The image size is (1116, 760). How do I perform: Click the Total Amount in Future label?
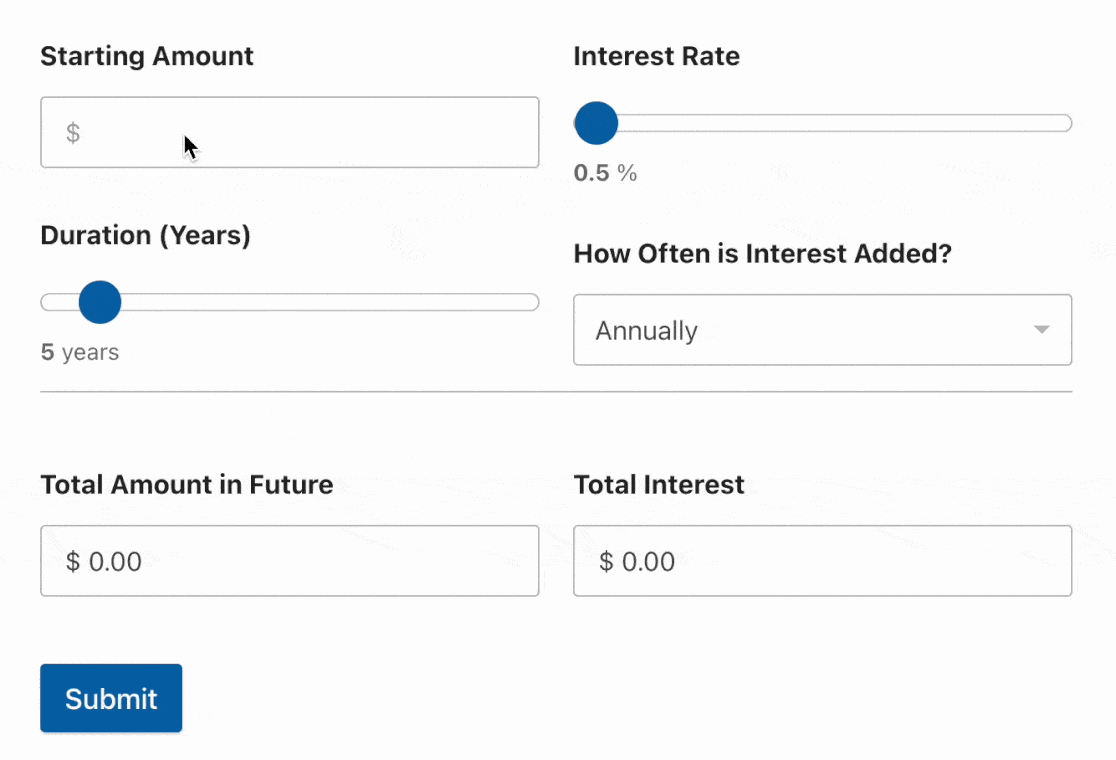(x=186, y=485)
